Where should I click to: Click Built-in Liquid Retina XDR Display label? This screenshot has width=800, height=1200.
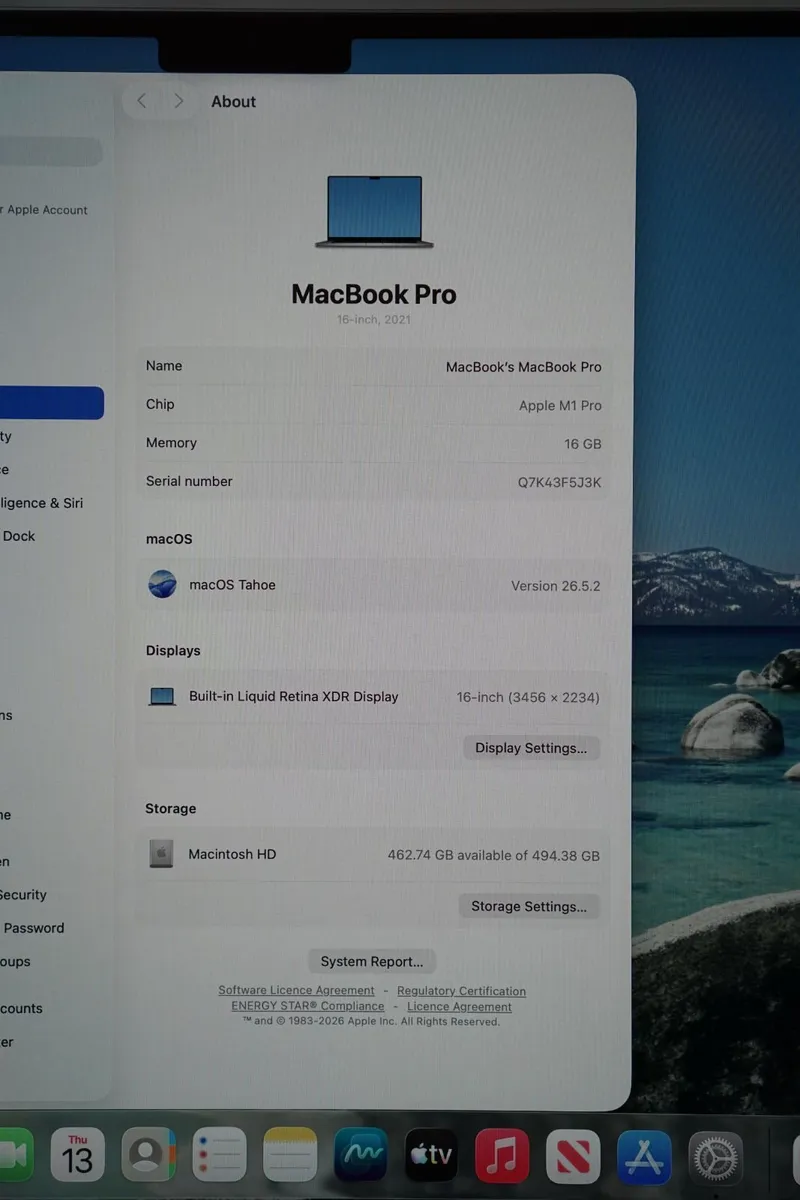coord(294,697)
